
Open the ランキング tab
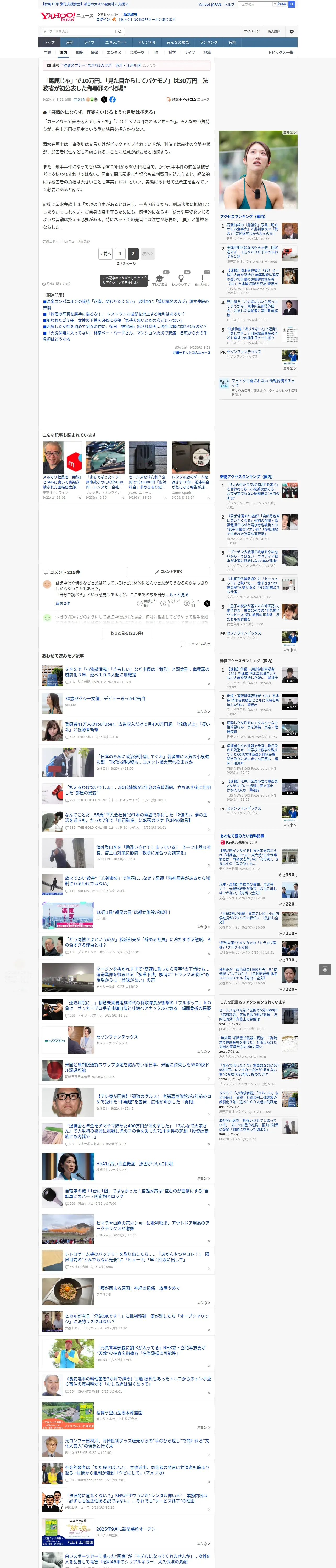(209, 43)
